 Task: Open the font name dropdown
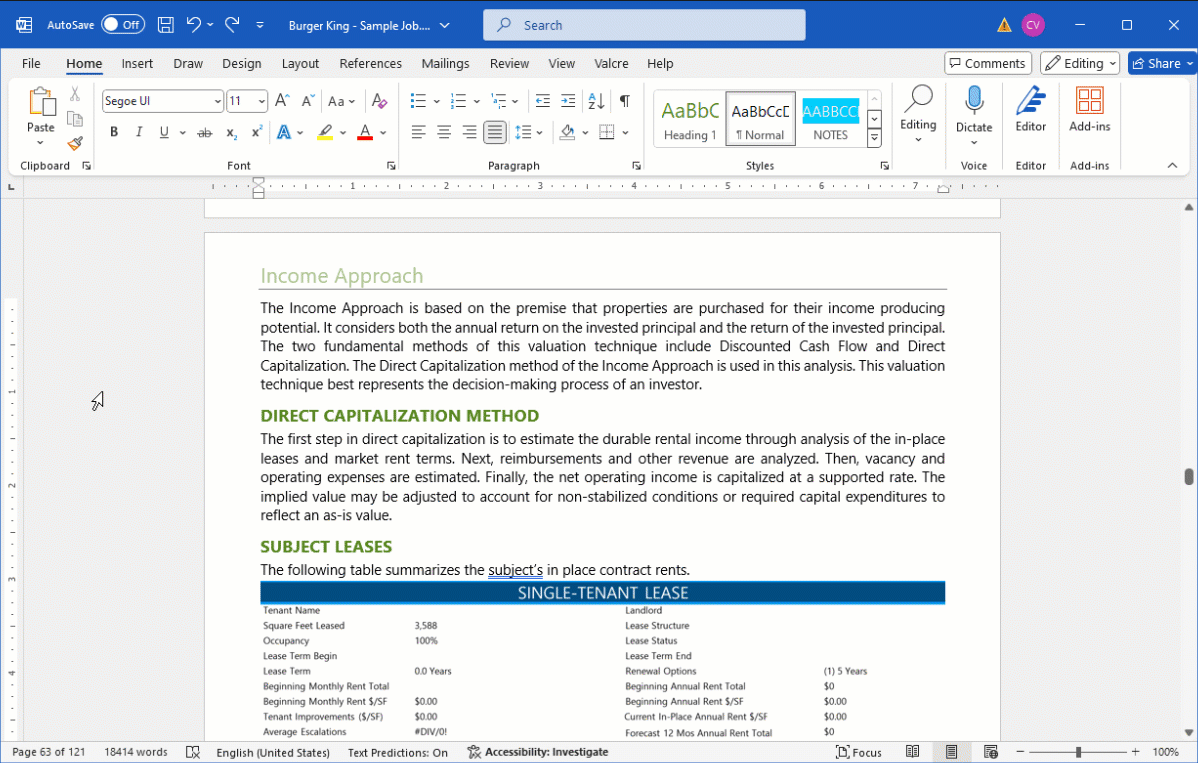pos(217,101)
